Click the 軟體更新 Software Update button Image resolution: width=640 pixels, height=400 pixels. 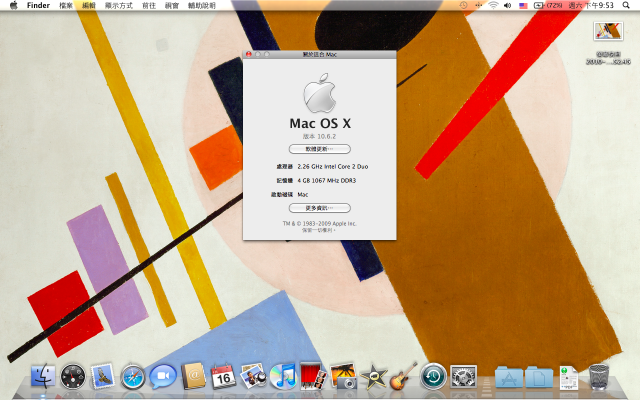point(320,149)
